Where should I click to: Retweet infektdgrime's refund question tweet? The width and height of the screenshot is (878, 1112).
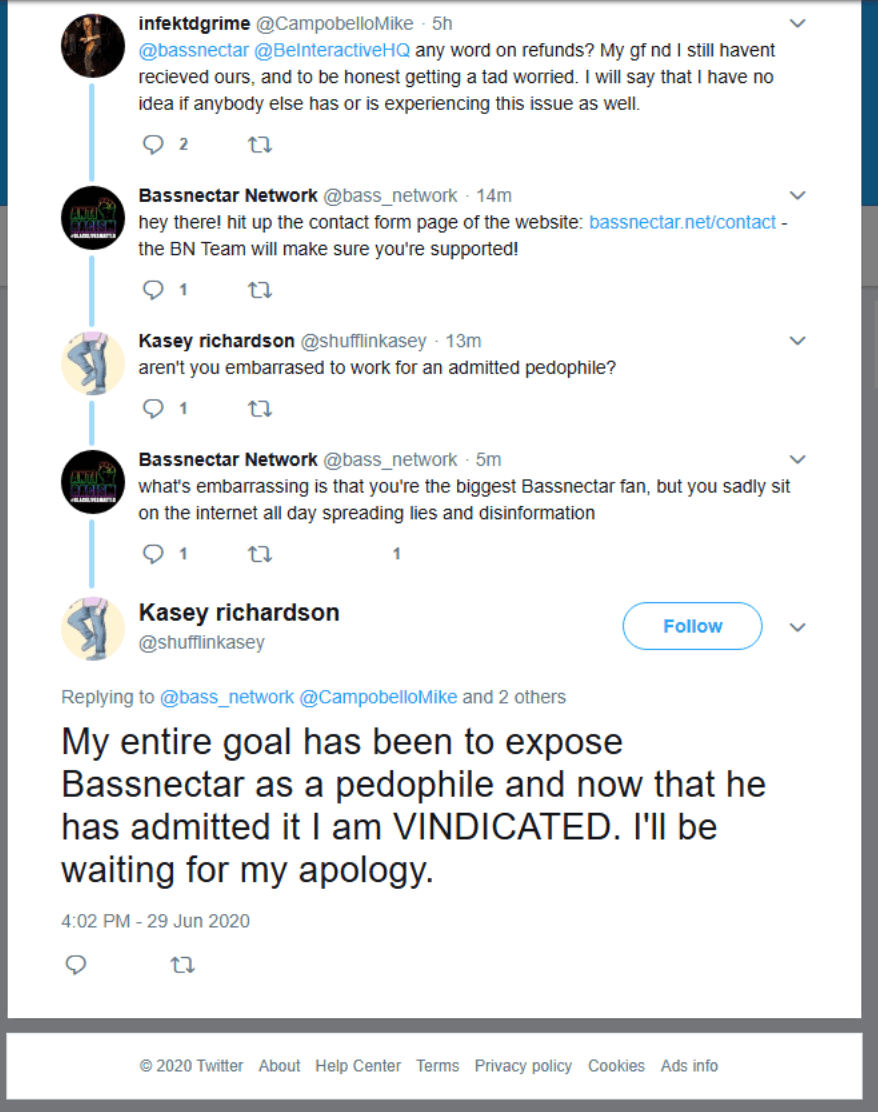click(259, 145)
